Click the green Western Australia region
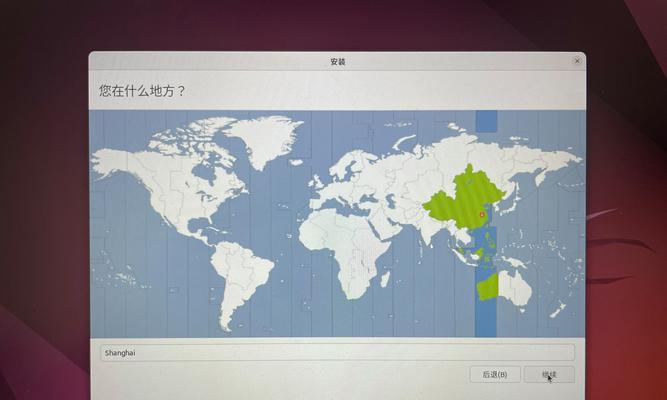This screenshot has width=667, height=400. click(x=487, y=288)
